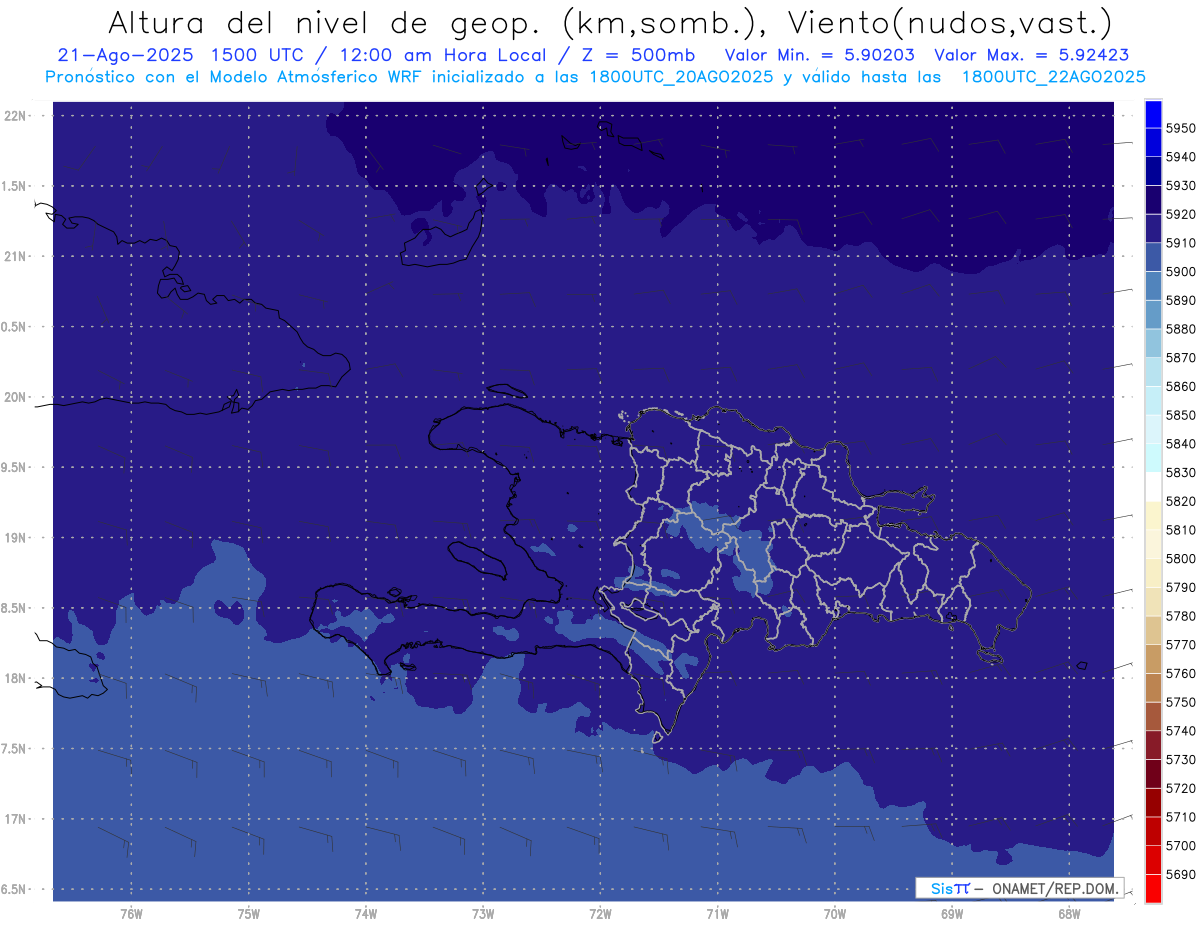The width and height of the screenshot is (1200, 927).
Task: Select the '1.5N' latitude tick label
Action: point(14,186)
